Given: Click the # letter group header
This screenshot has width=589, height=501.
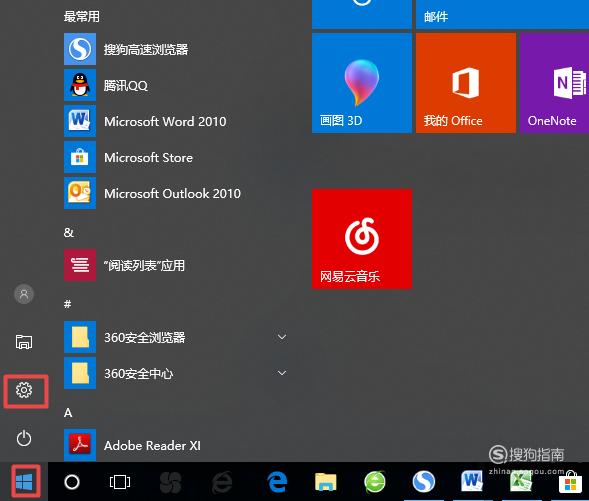Looking at the screenshot, I should click(68, 304).
